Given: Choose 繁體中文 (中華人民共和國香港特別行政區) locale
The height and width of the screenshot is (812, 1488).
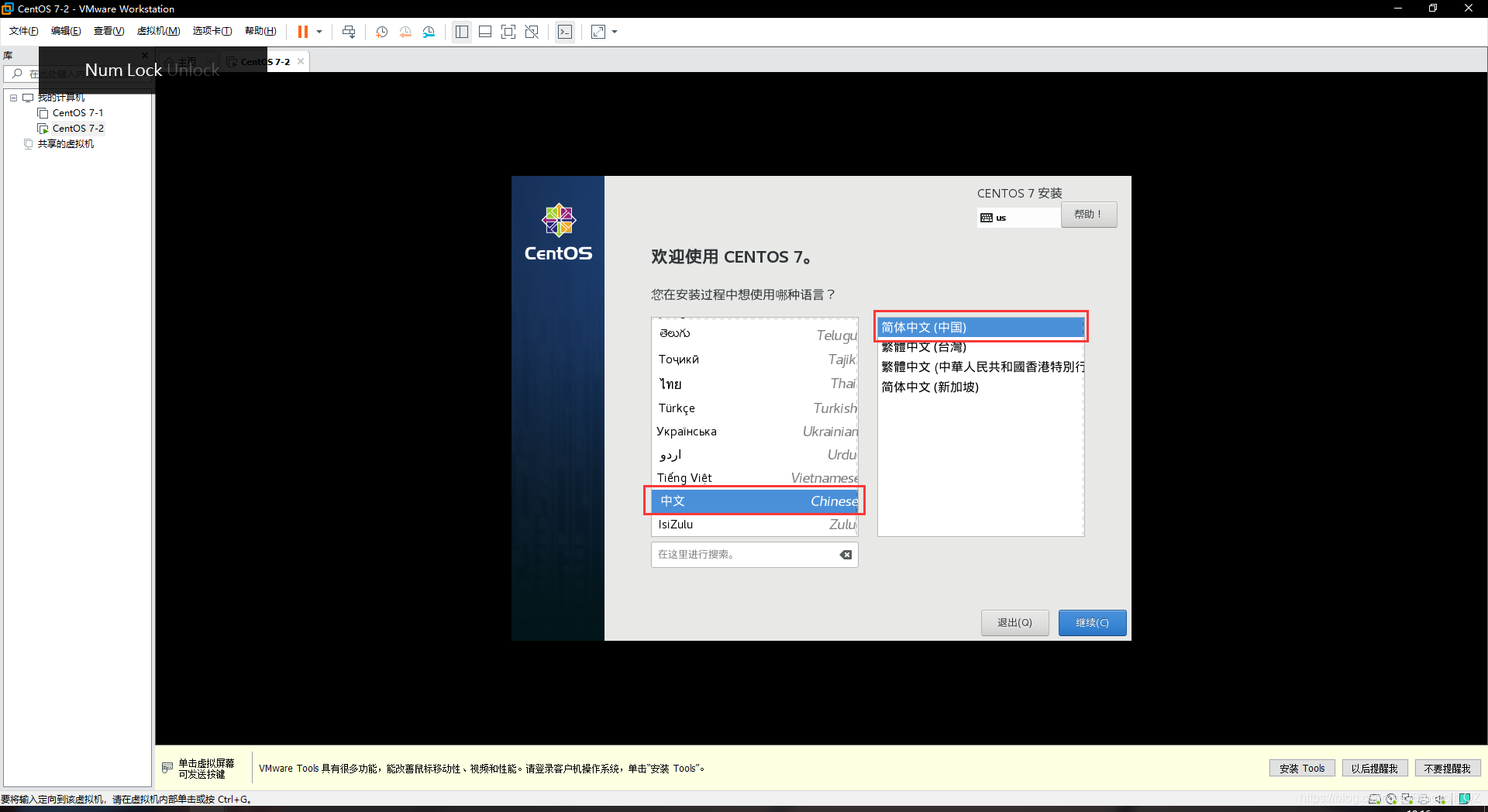Looking at the screenshot, I should (x=981, y=366).
